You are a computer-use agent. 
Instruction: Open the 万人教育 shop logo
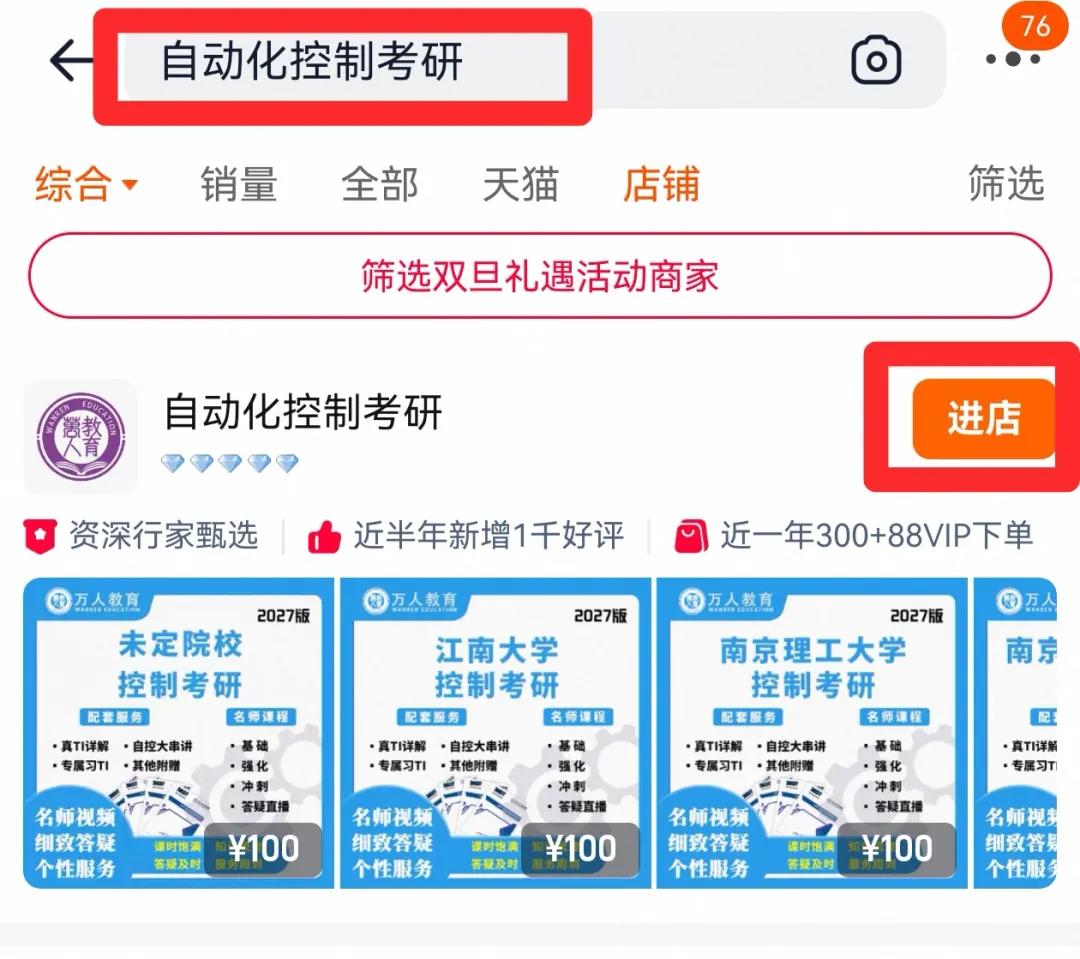[x=81, y=437]
